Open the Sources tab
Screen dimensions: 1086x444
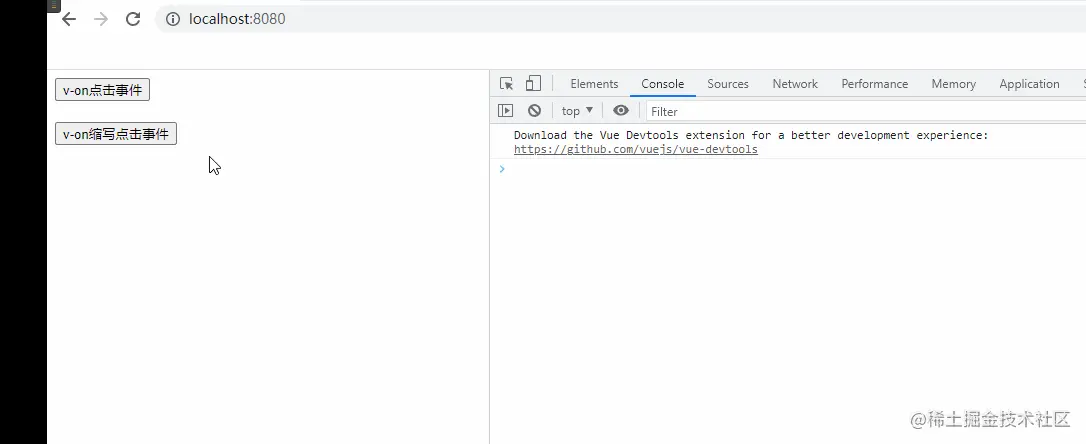728,84
